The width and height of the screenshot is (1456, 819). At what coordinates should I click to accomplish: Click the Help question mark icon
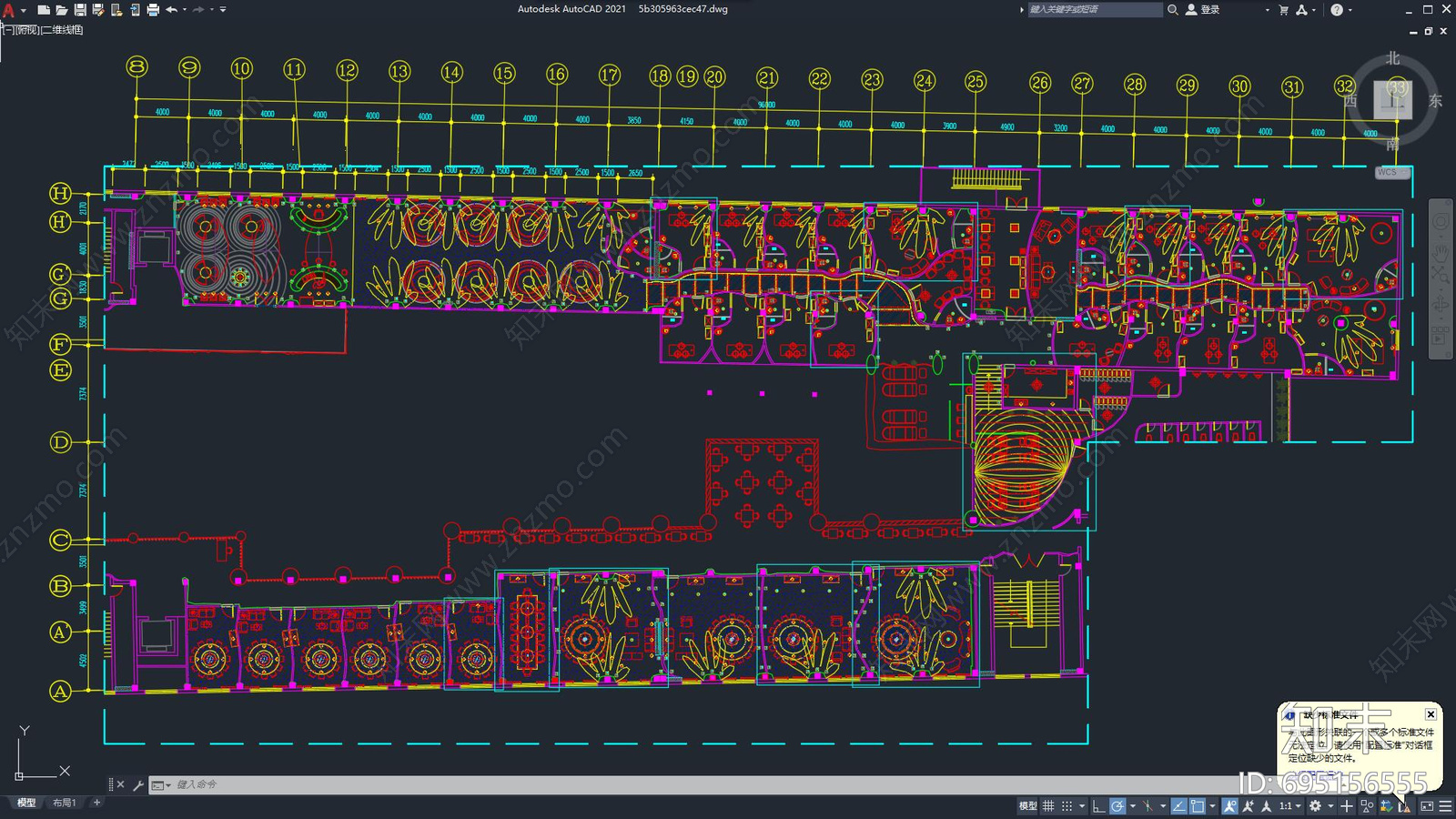[x=1336, y=10]
